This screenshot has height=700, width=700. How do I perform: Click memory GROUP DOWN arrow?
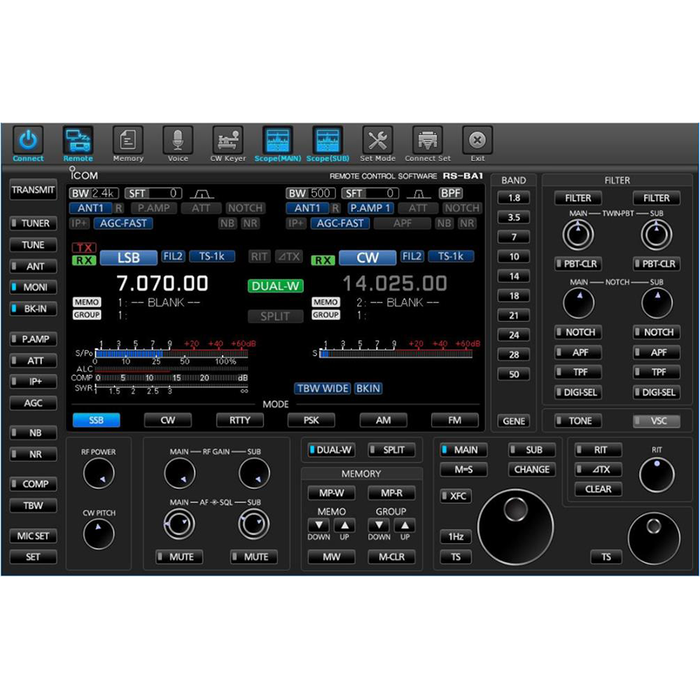[379, 525]
